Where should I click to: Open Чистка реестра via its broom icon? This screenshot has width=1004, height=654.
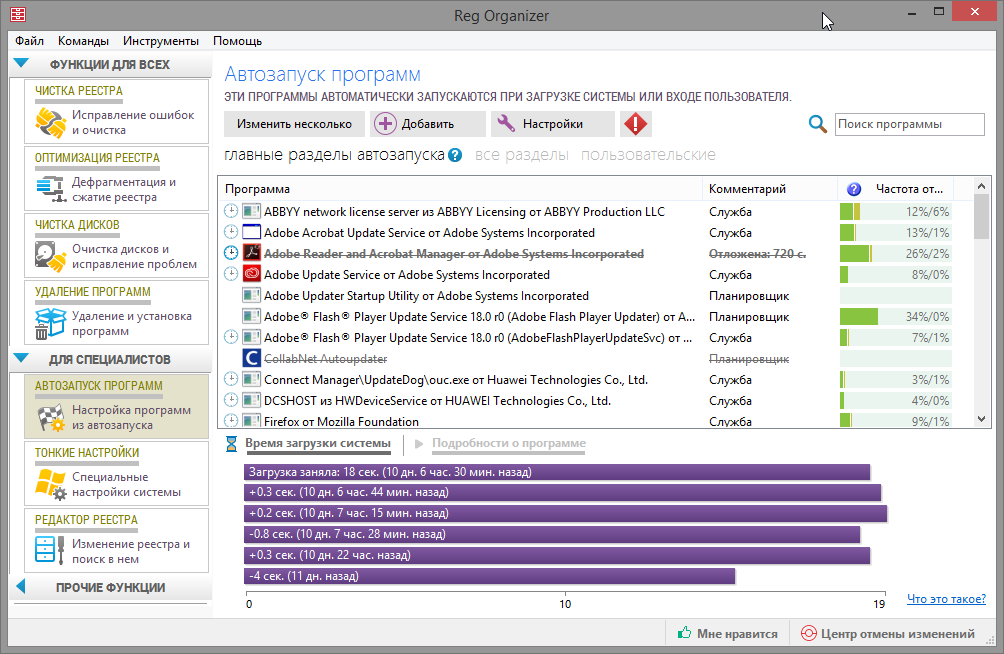coord(50,122)
